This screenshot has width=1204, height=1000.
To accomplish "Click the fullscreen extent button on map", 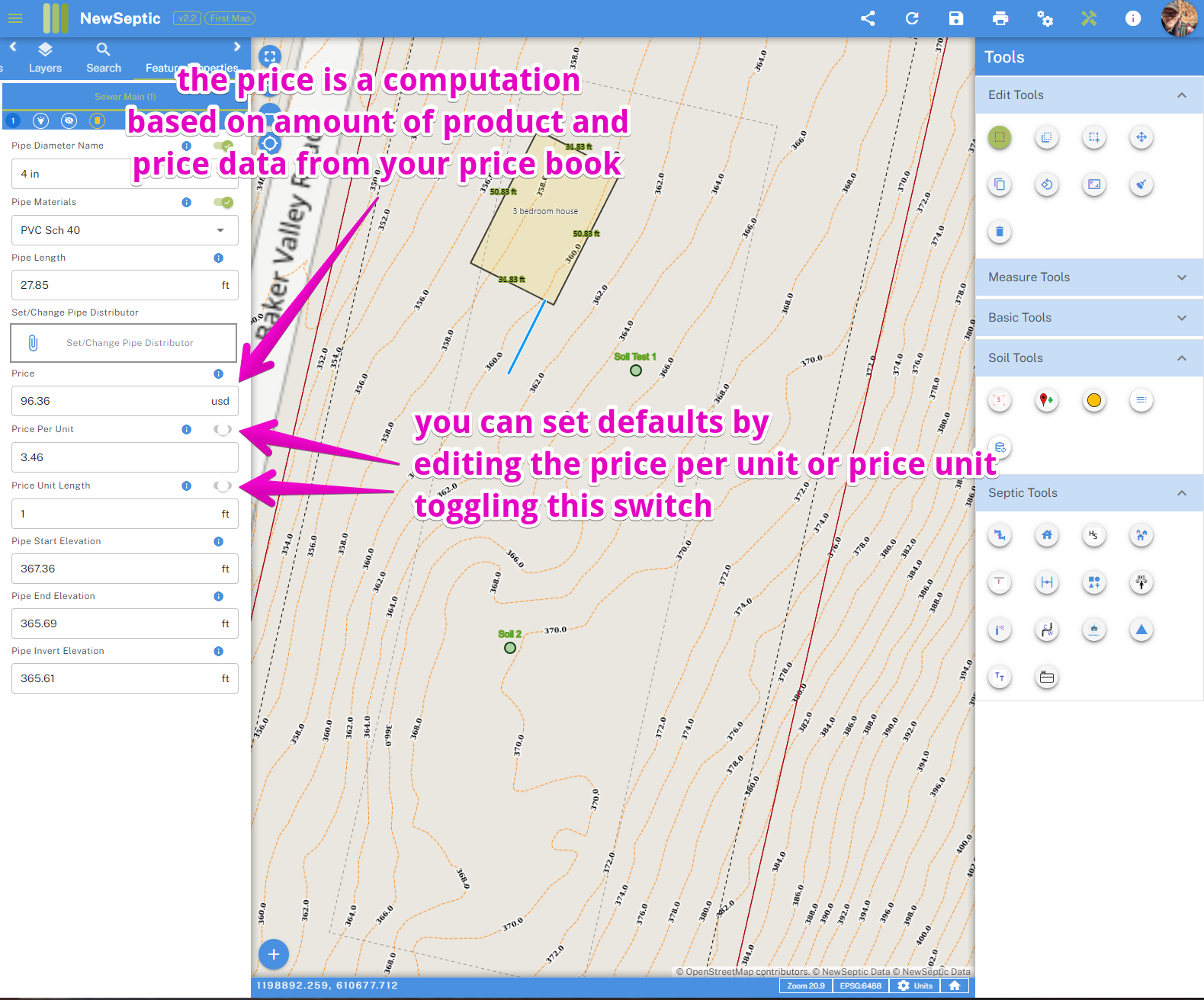I will pyautogui.click(x=270, y=56).
